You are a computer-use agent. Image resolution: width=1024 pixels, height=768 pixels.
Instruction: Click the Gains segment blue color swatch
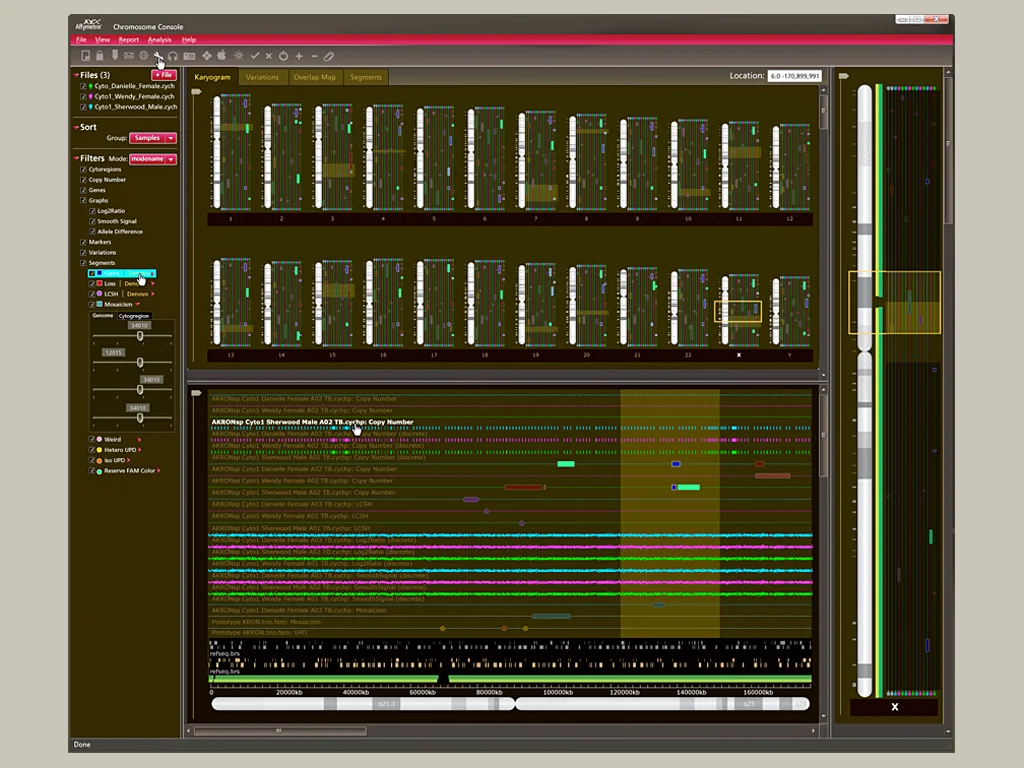pyautogui.click(x=99, y=274)
